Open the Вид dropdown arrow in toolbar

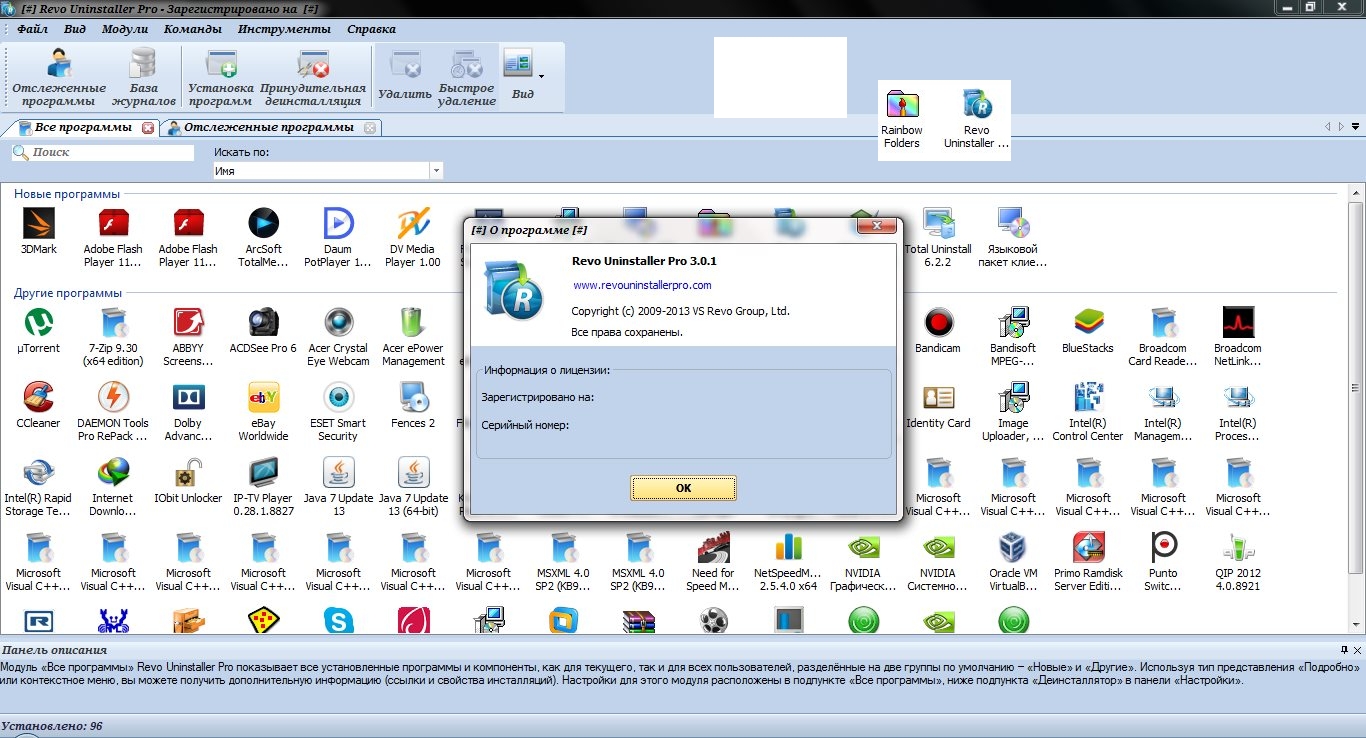541,76
